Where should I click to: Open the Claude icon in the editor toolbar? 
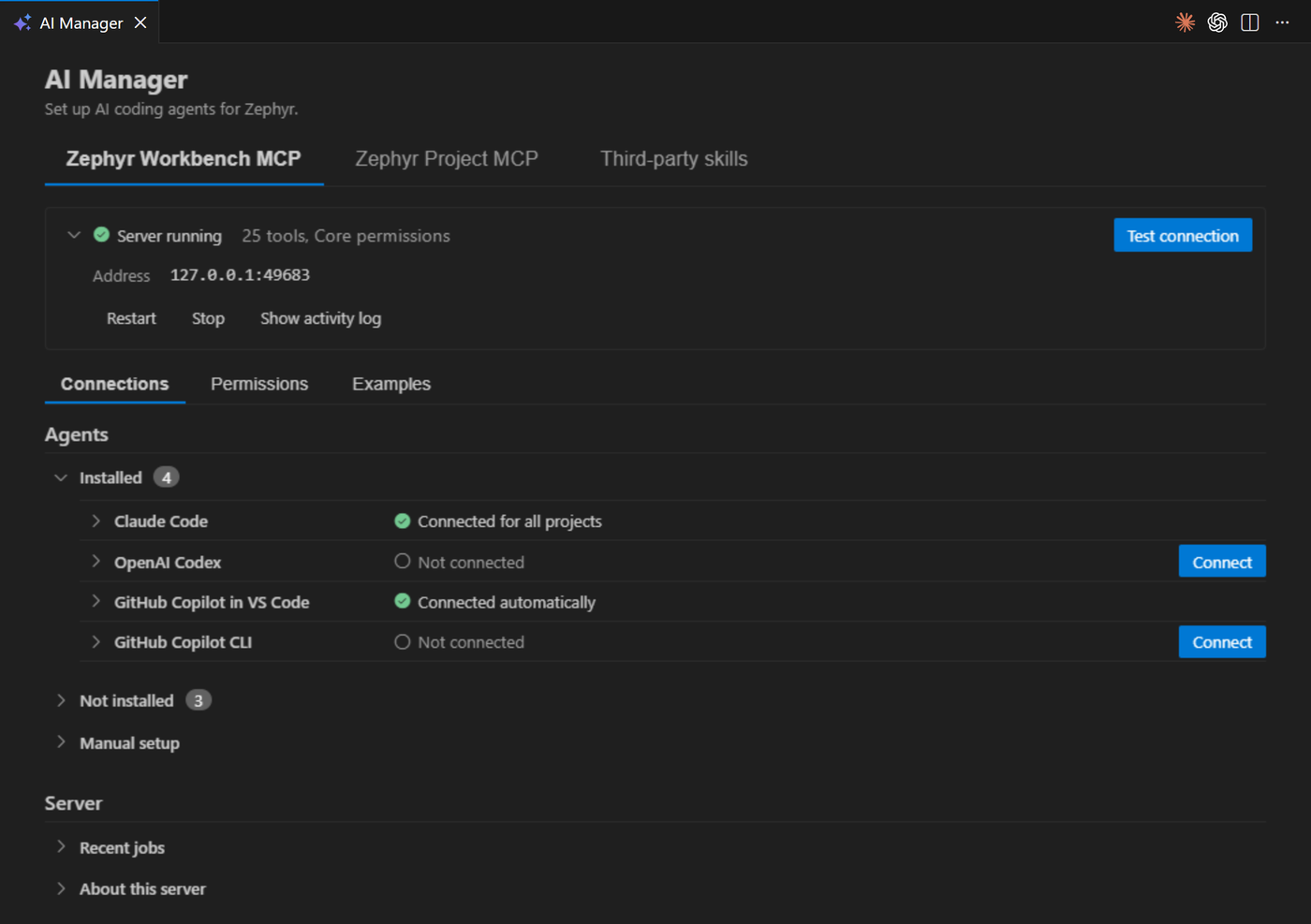[1185, 22]
